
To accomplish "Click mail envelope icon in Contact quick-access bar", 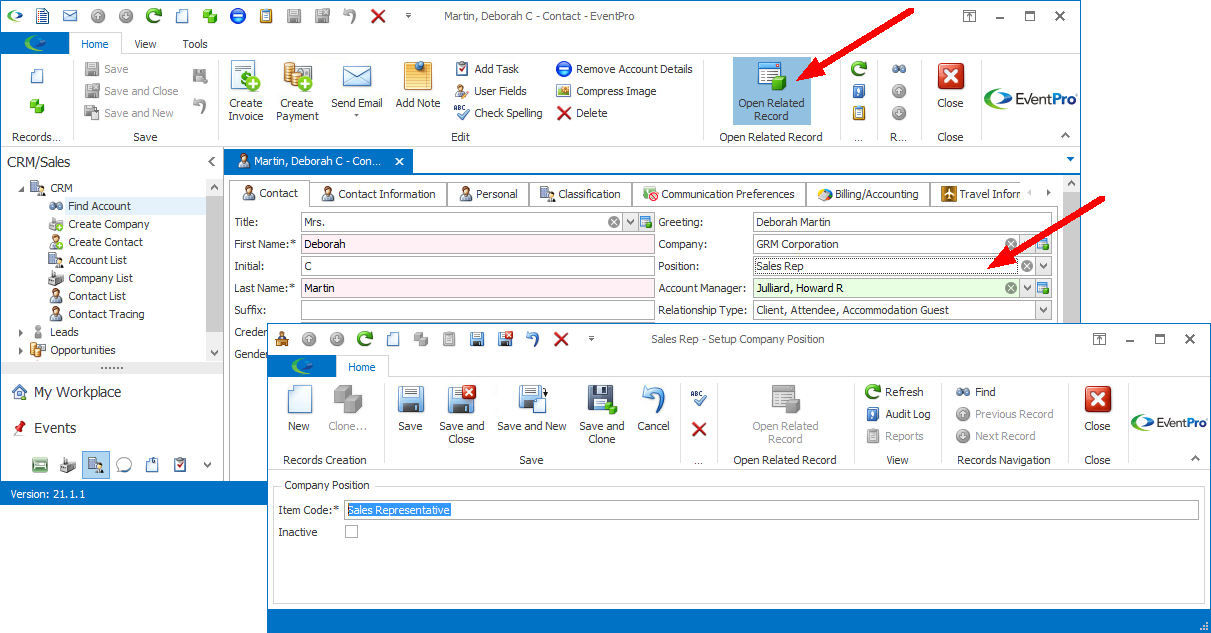I will [70, 16].
